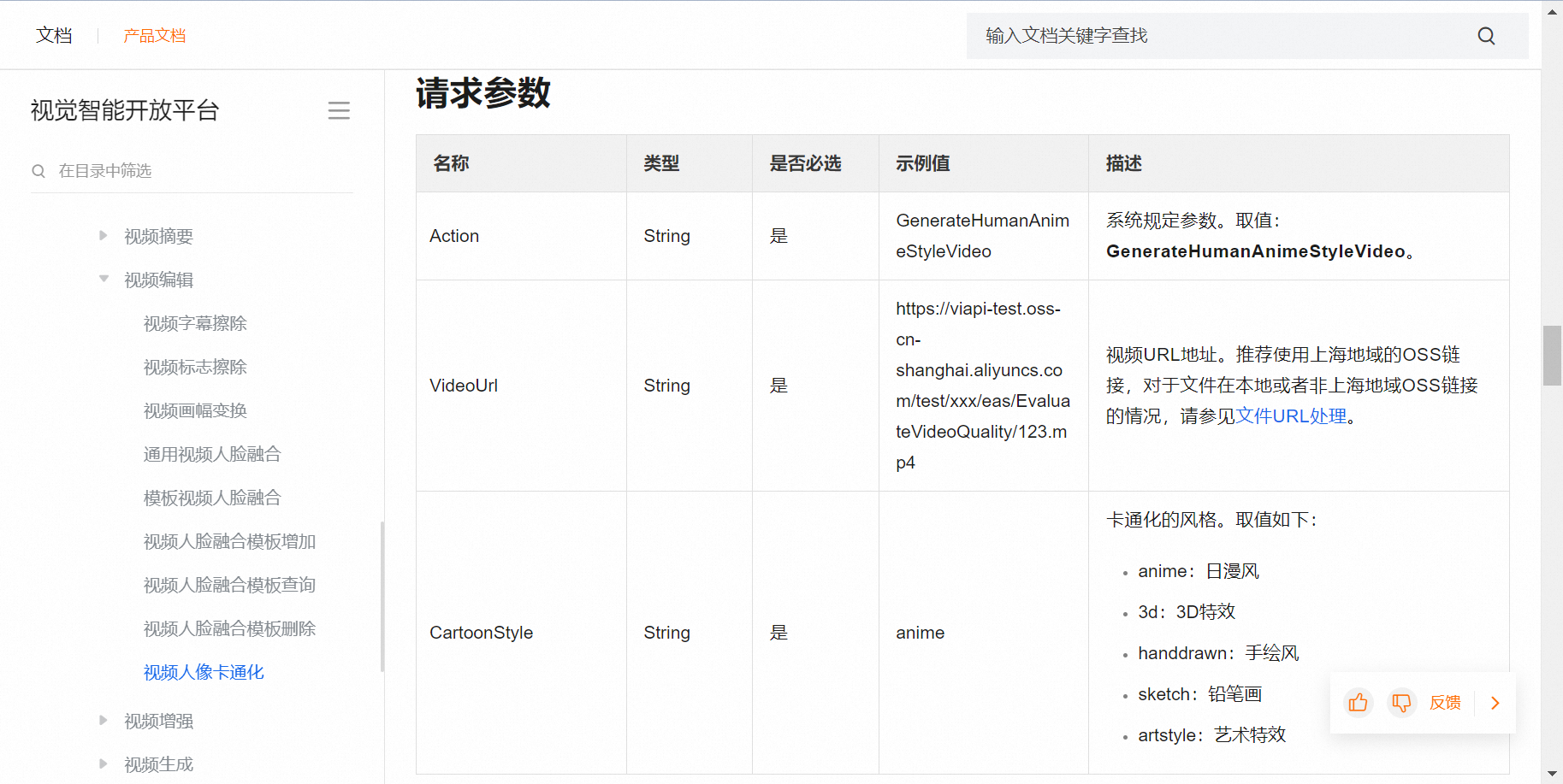Viewport: 1563px width, 784px height.
Task: Select 视频人脸融合模板删除 in sidebar
Action: pos(229,628)
